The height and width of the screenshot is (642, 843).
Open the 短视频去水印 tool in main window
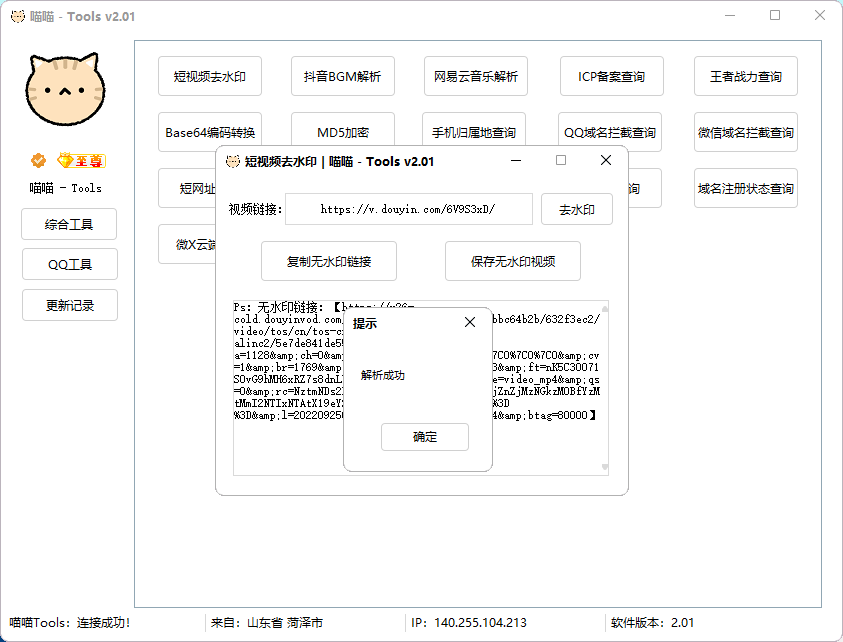click(210, 76)
